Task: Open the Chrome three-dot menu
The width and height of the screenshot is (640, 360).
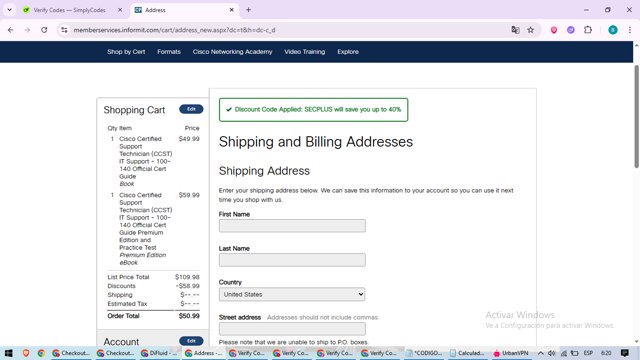Action: coord(630,30)
